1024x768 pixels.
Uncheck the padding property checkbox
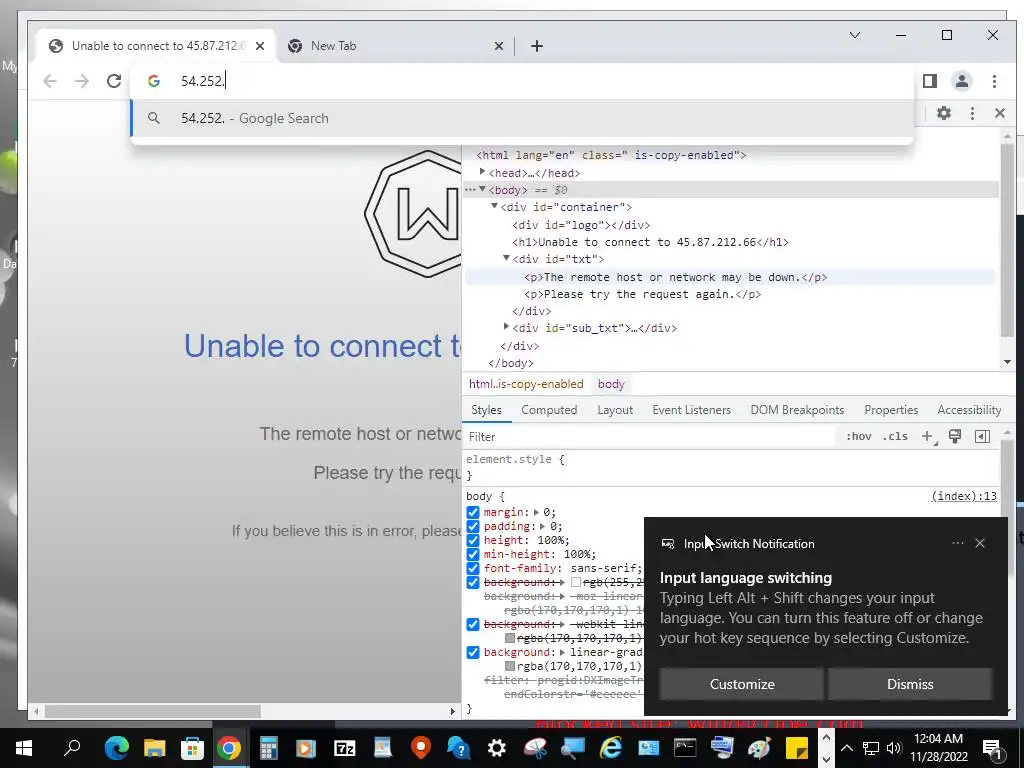tap(473, 526)
